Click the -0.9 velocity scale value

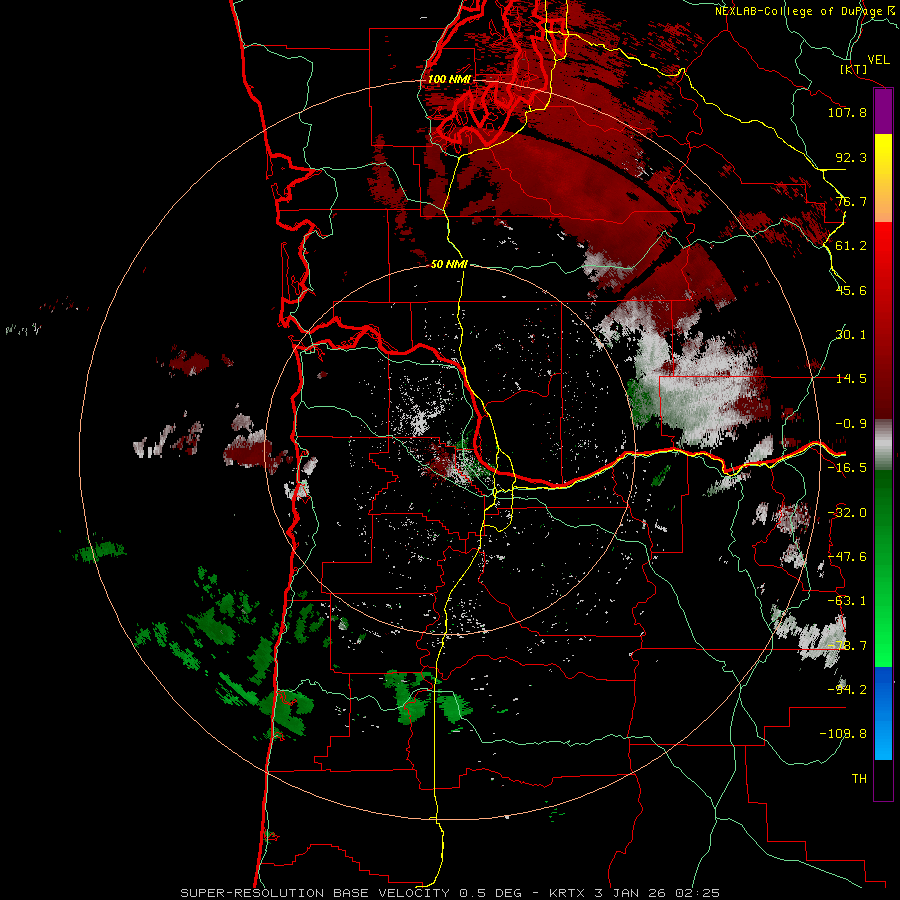tap(851, 424)
